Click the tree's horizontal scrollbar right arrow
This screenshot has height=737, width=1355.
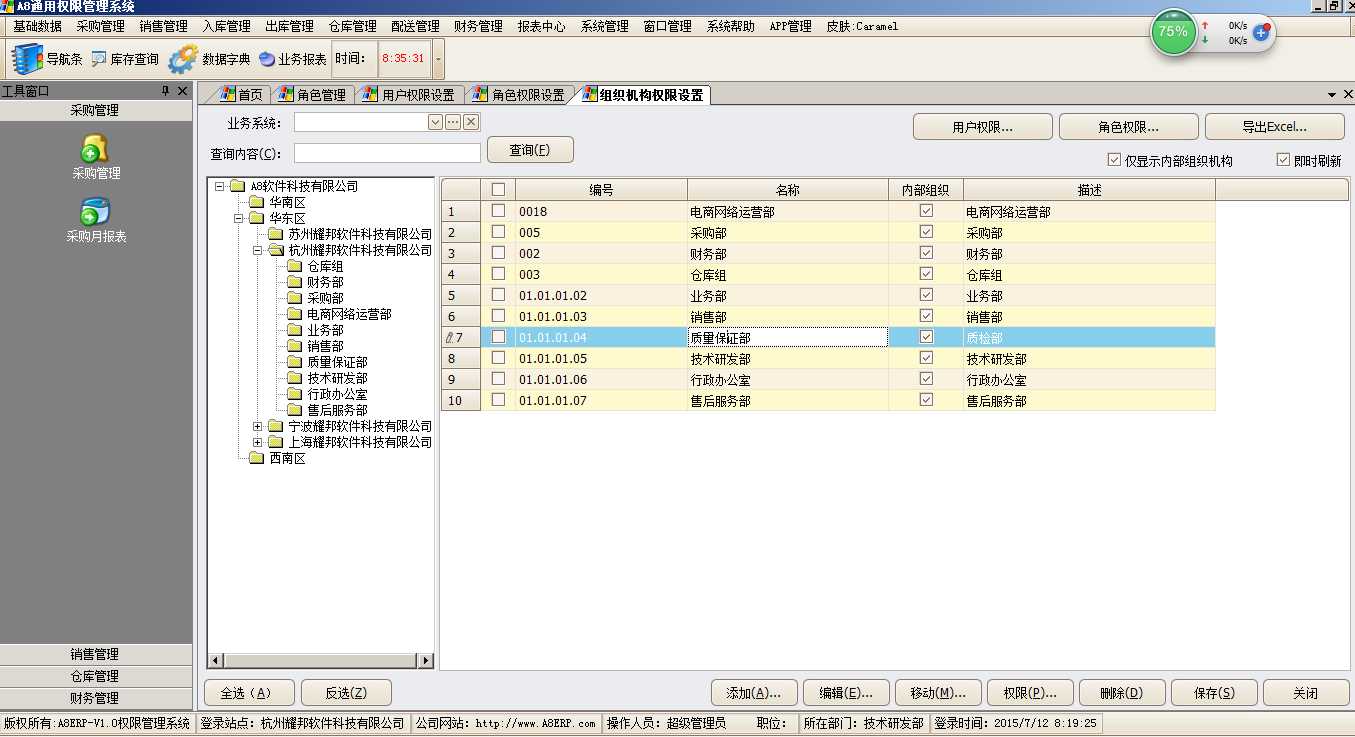(427, 661)
